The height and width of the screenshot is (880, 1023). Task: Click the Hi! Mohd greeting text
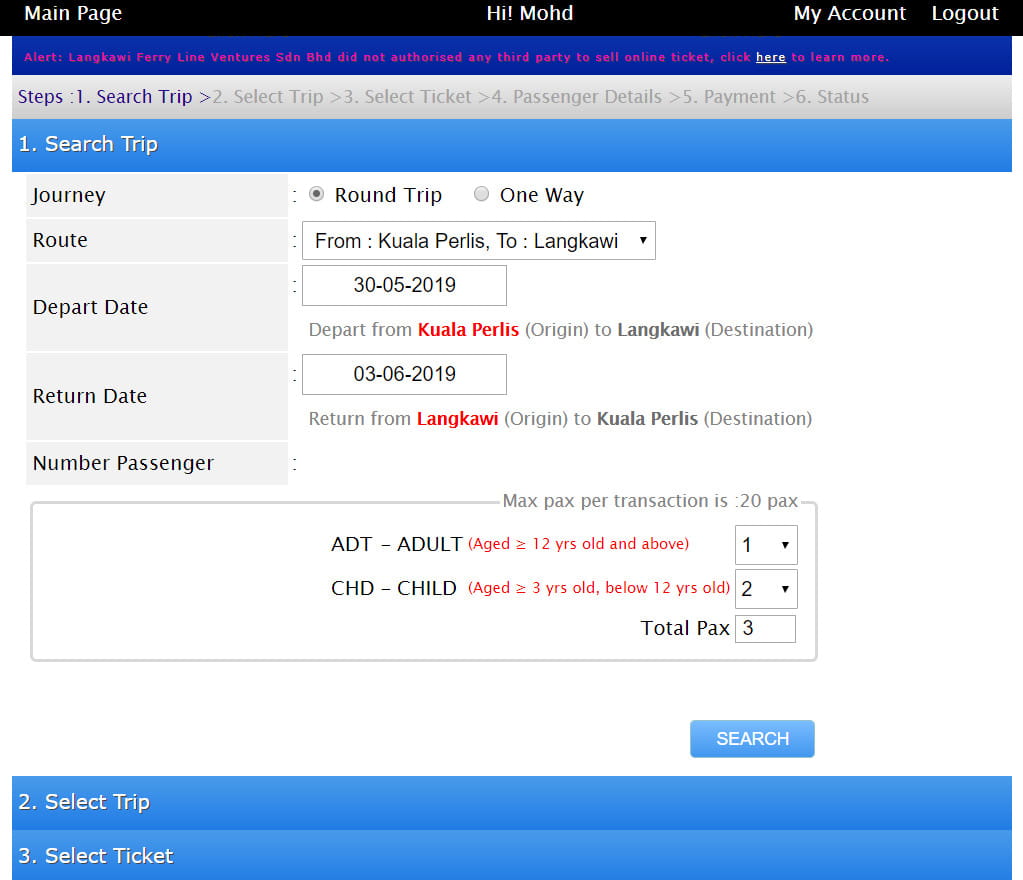[x=529, y=14]
